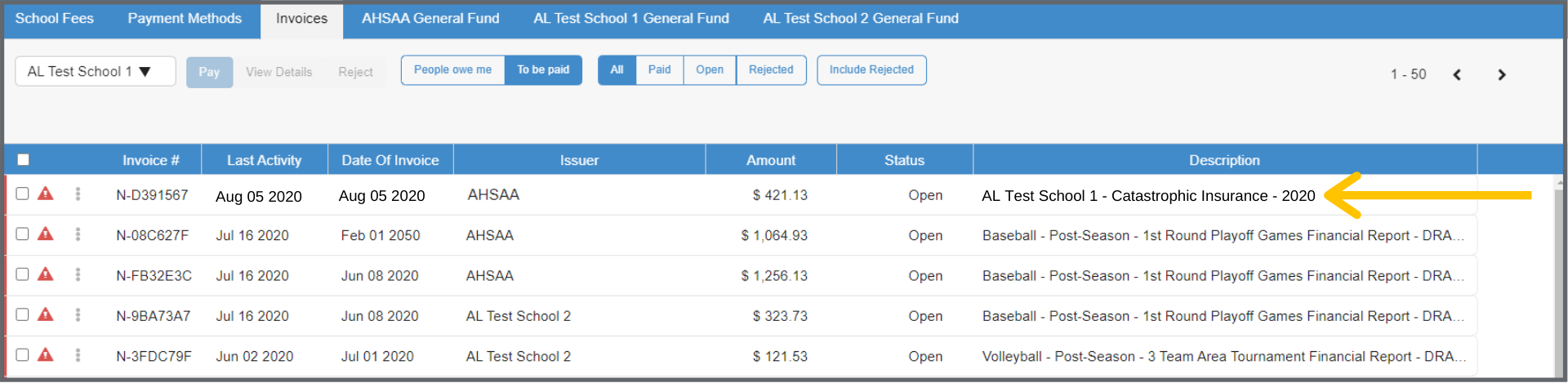
Task: Go to previous page of invoices
Action: tap(1457, 74)
